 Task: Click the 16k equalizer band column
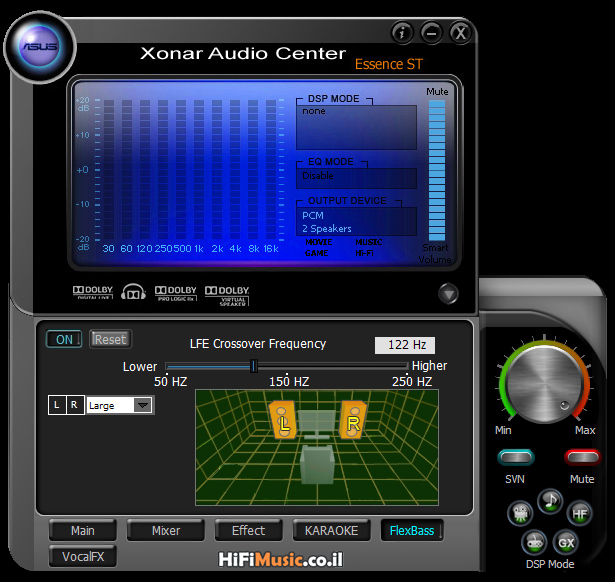coord(271,169)
